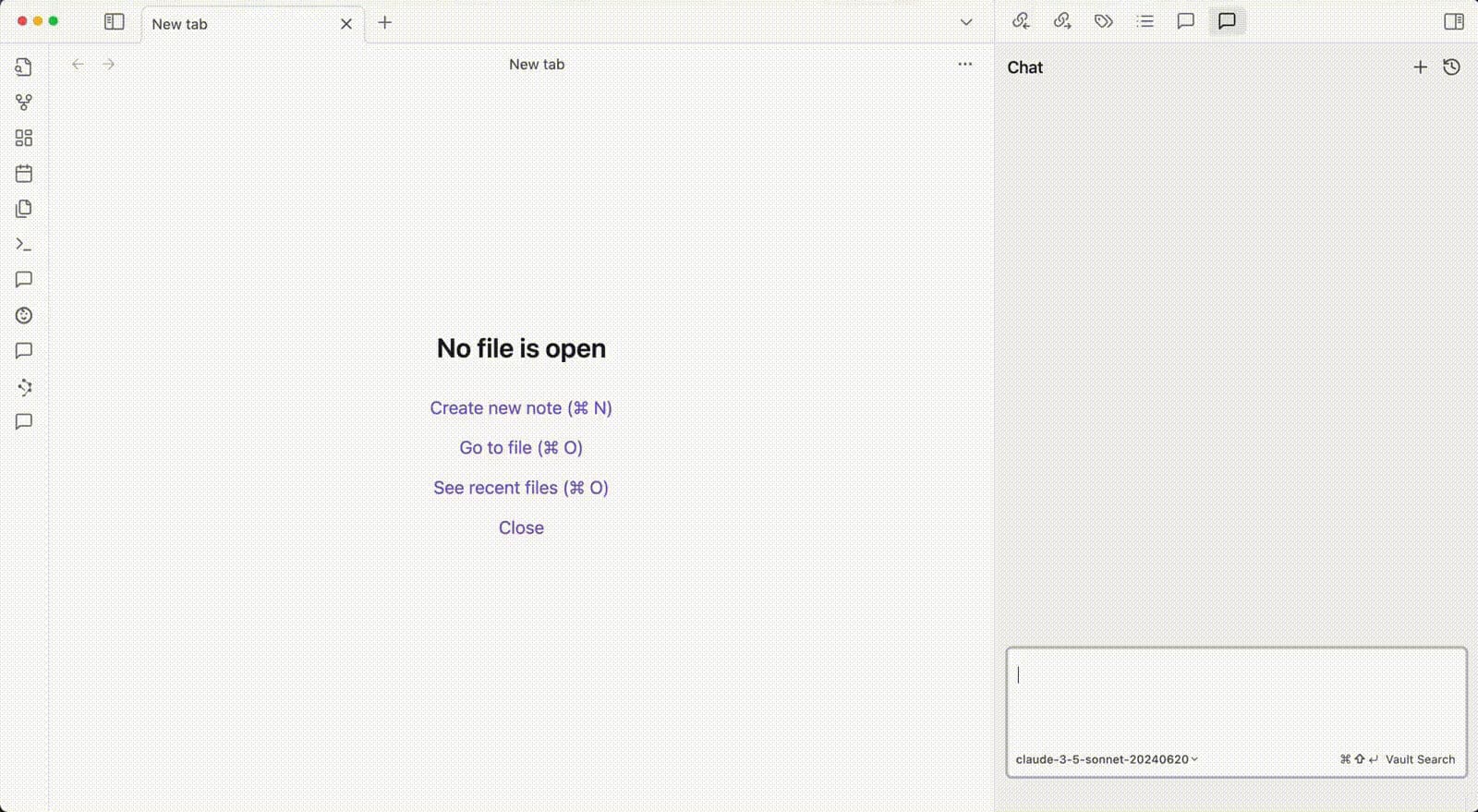Open the three-dot more options menu
This screenshot has height=812, width=1478.
tap(965, 64)
